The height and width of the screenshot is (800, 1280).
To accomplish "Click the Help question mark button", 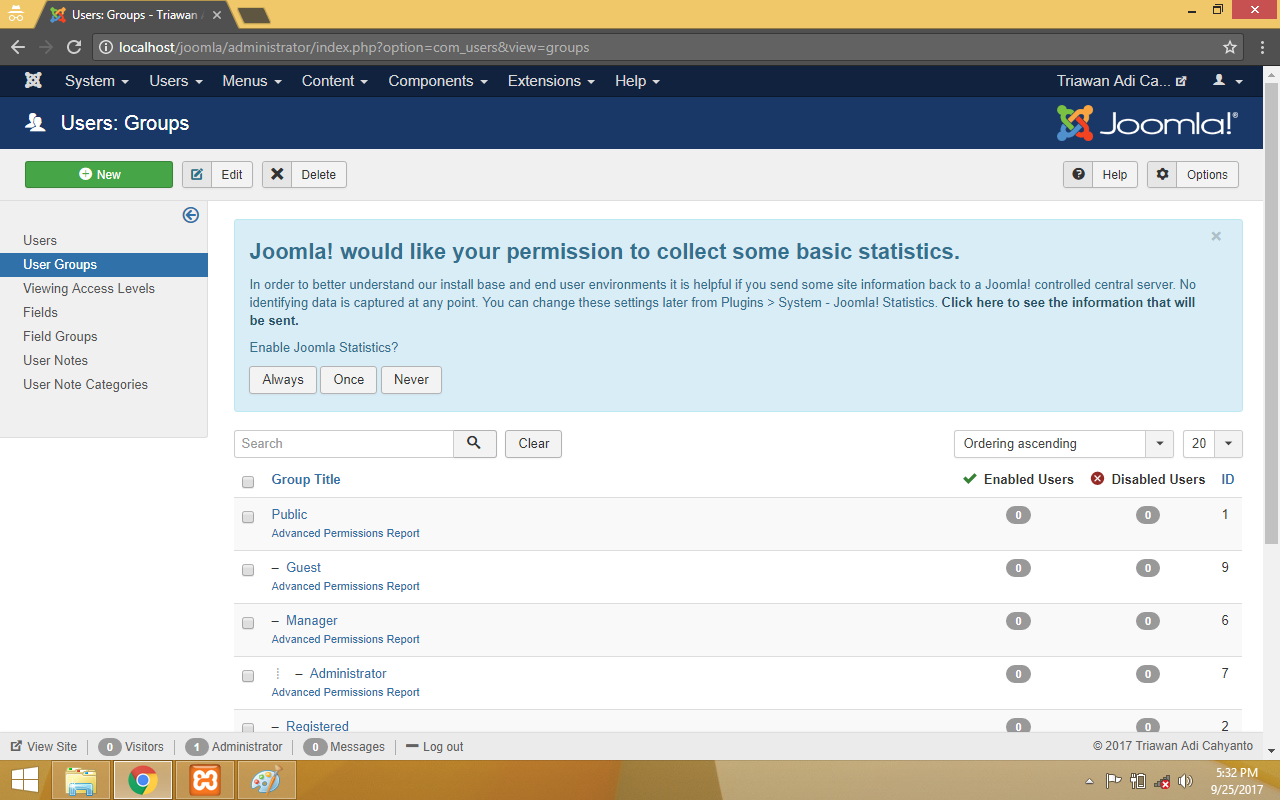I will (1100, 174).
